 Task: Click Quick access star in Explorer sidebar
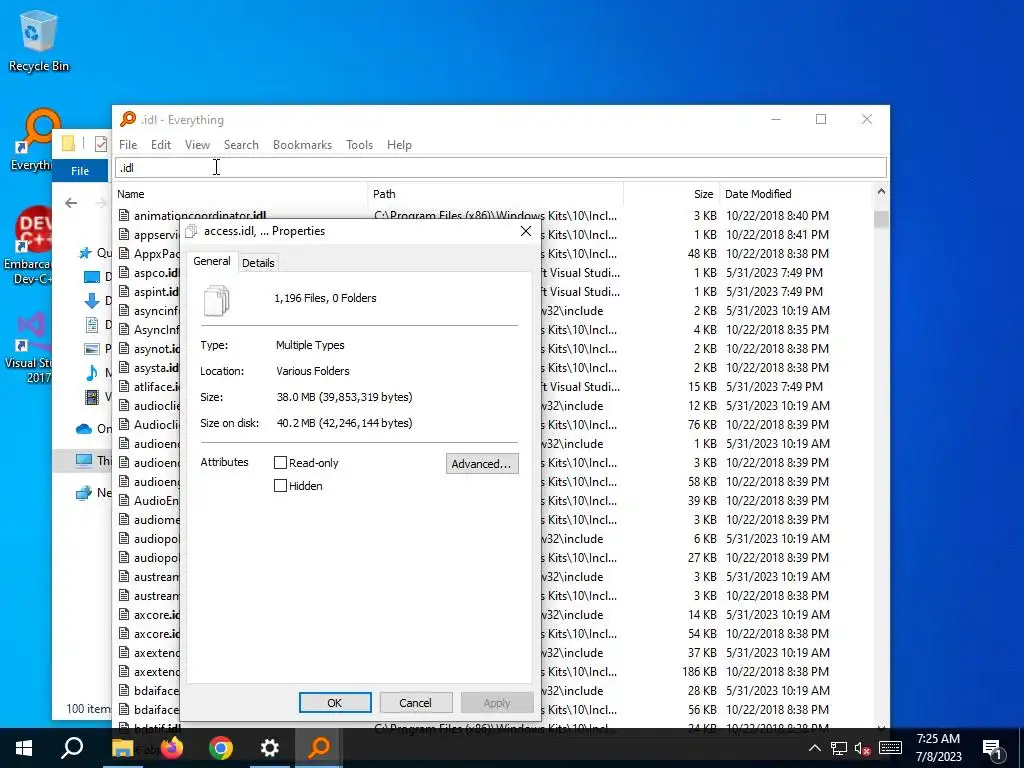(85, 253)
